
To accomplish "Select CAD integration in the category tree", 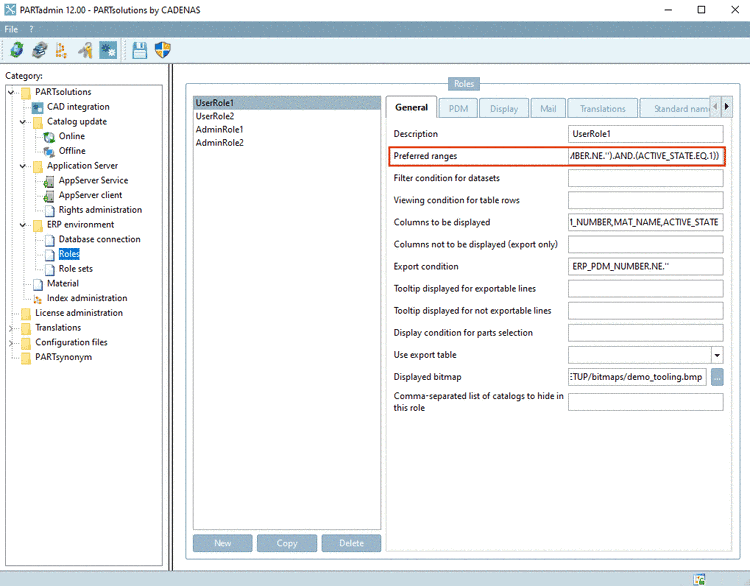I will pos(78,107).
